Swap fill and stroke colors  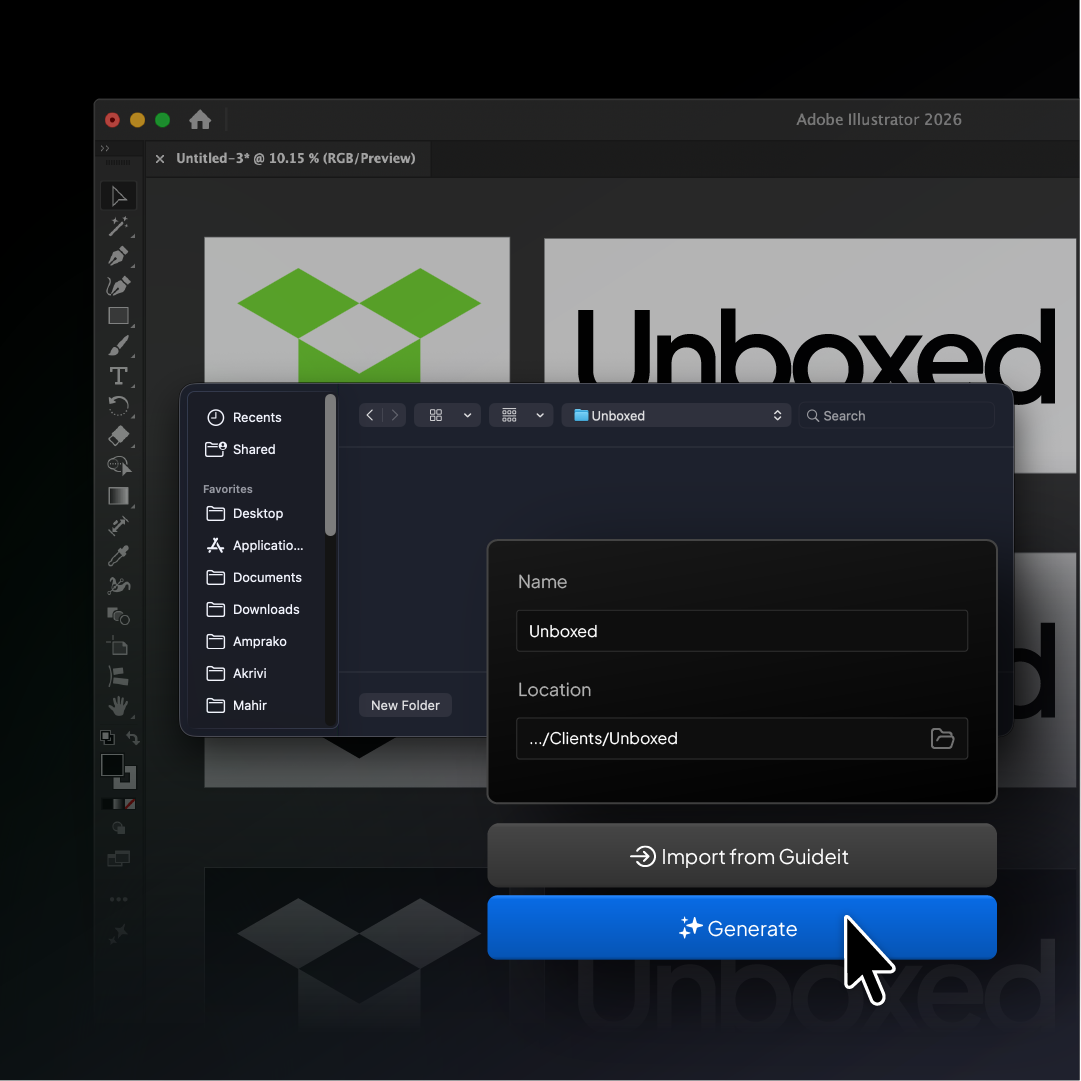[132, 738]
